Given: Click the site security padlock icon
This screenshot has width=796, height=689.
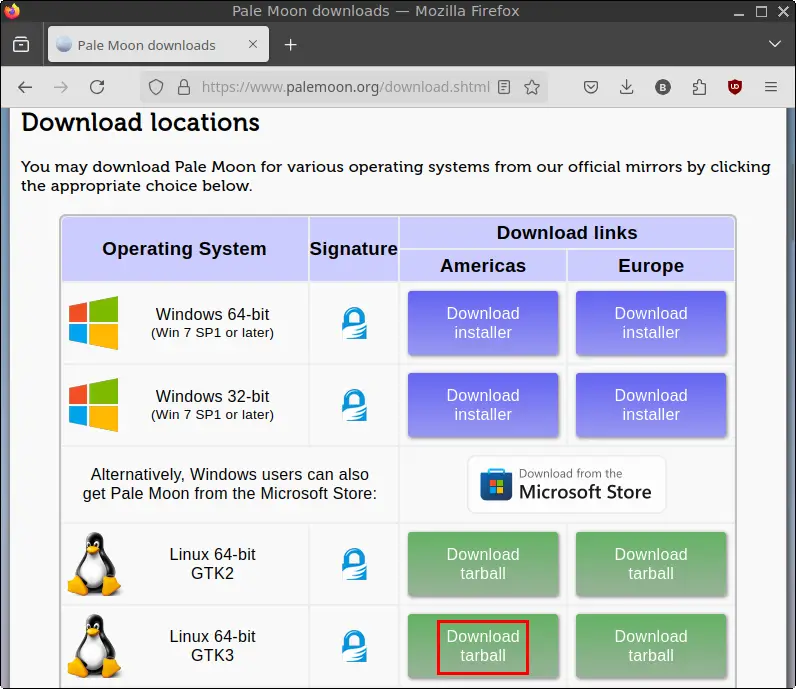Looking at the screenshot, I should pyautogui.click(x=184, y=87).
